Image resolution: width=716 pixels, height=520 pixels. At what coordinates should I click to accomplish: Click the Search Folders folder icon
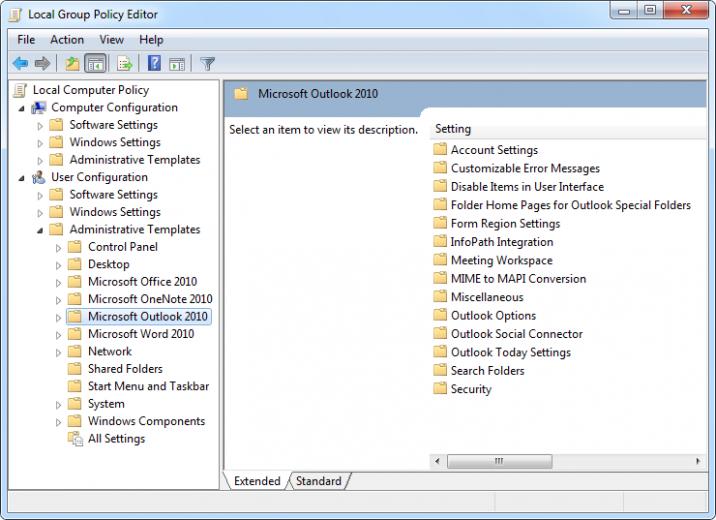pyautogui.click(x=440, y=370)
